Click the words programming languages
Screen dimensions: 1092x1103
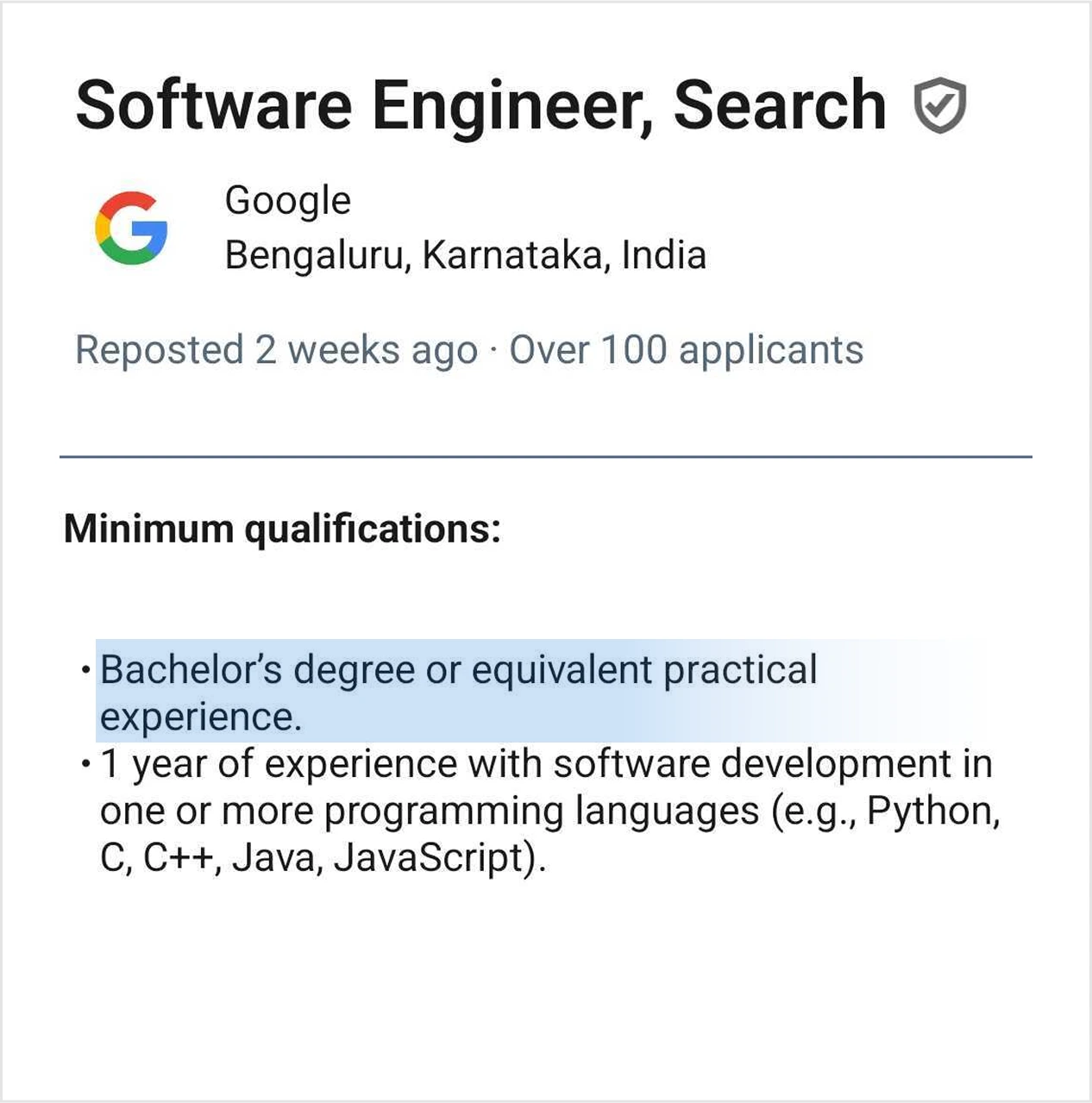(542, 811)
